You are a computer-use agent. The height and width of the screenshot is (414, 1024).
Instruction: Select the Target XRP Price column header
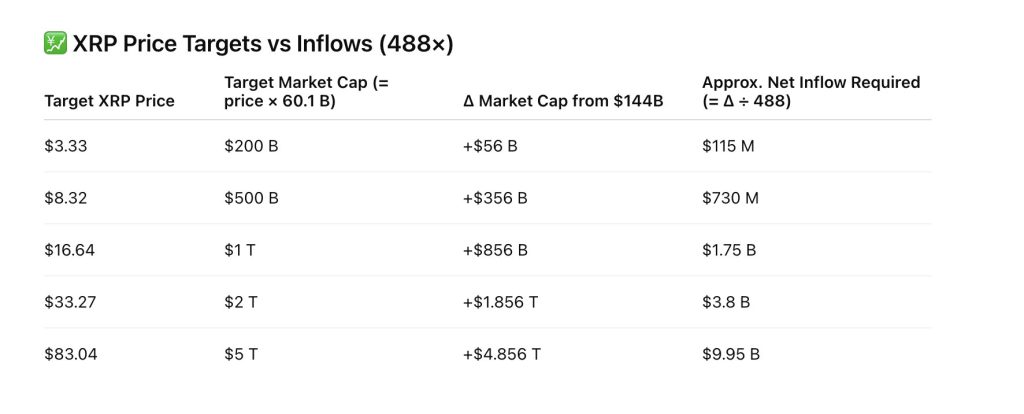tap(109, 101)
